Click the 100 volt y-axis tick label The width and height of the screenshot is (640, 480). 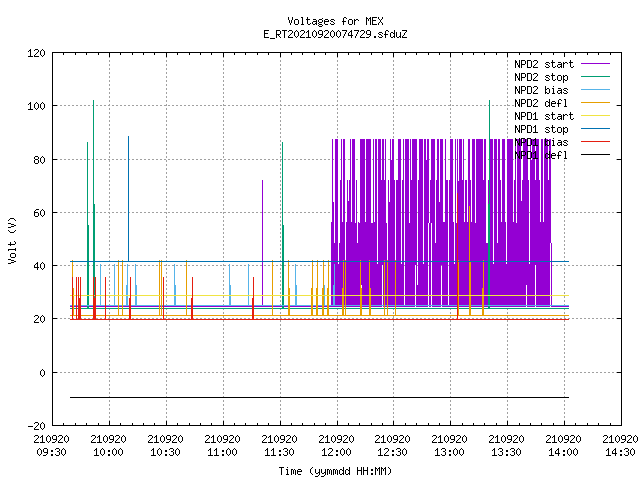pyautogui.click(x=36, y=106)
